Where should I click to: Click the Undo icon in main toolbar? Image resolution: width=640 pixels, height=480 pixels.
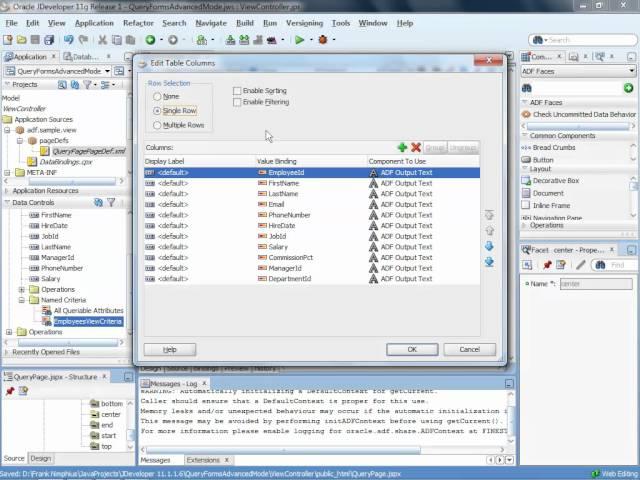pos(69,40)
